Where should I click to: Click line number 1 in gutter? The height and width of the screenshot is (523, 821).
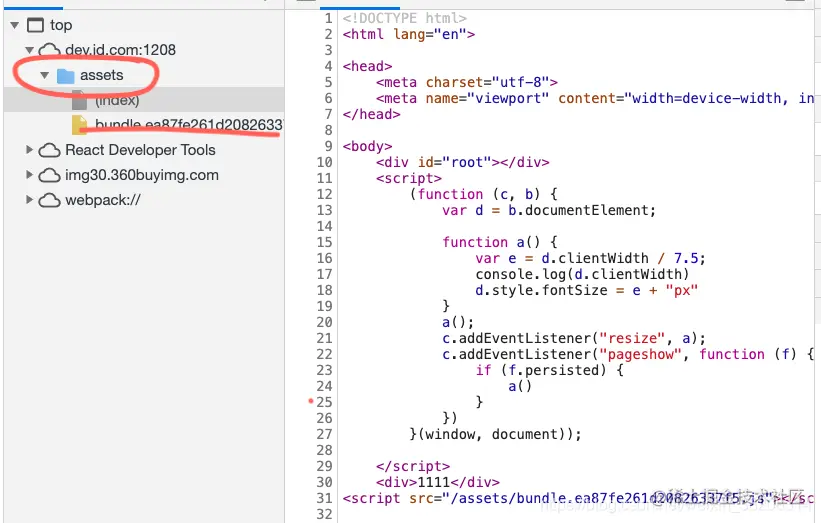coord(328,18)
